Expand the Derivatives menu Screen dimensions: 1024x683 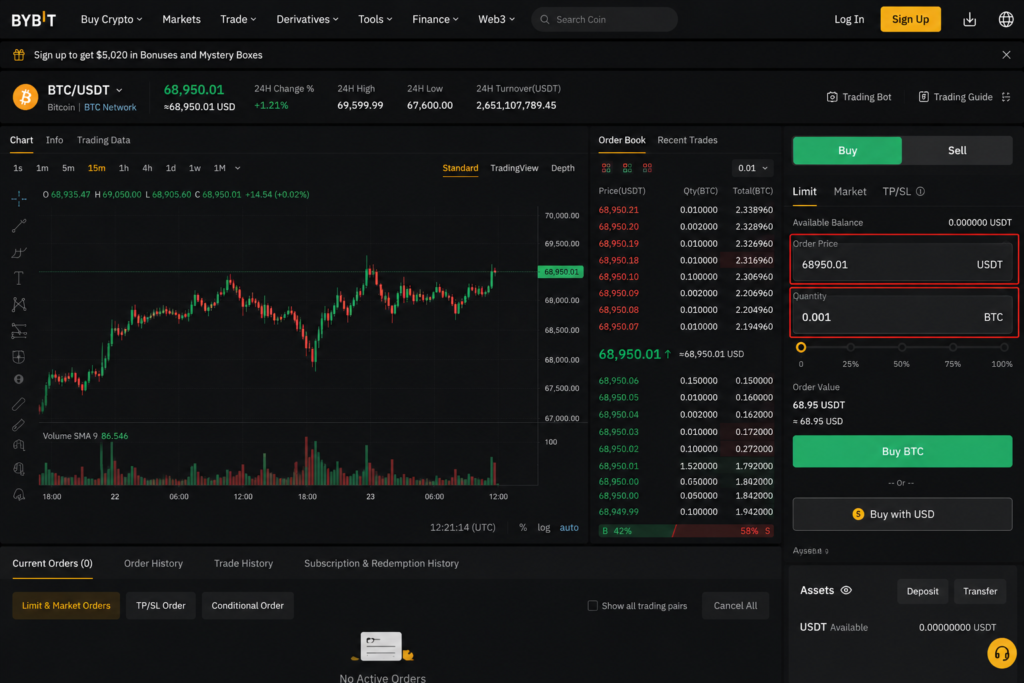[308, 20]
